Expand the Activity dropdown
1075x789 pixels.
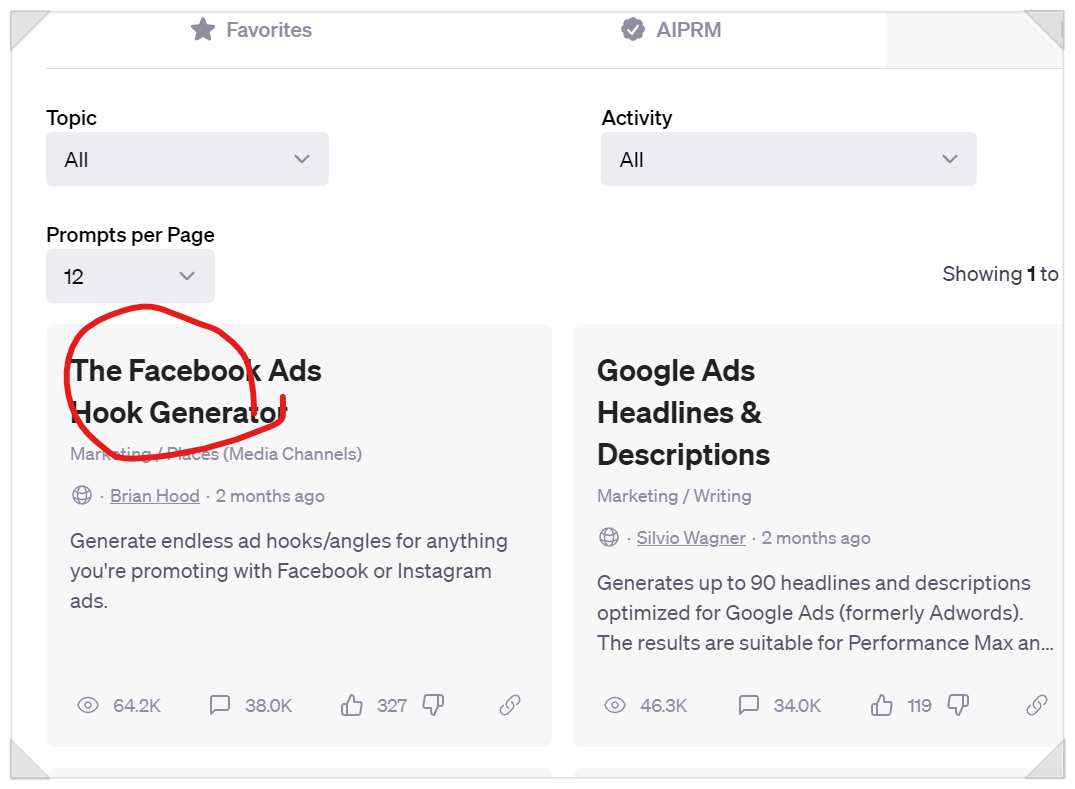point(788,159)
